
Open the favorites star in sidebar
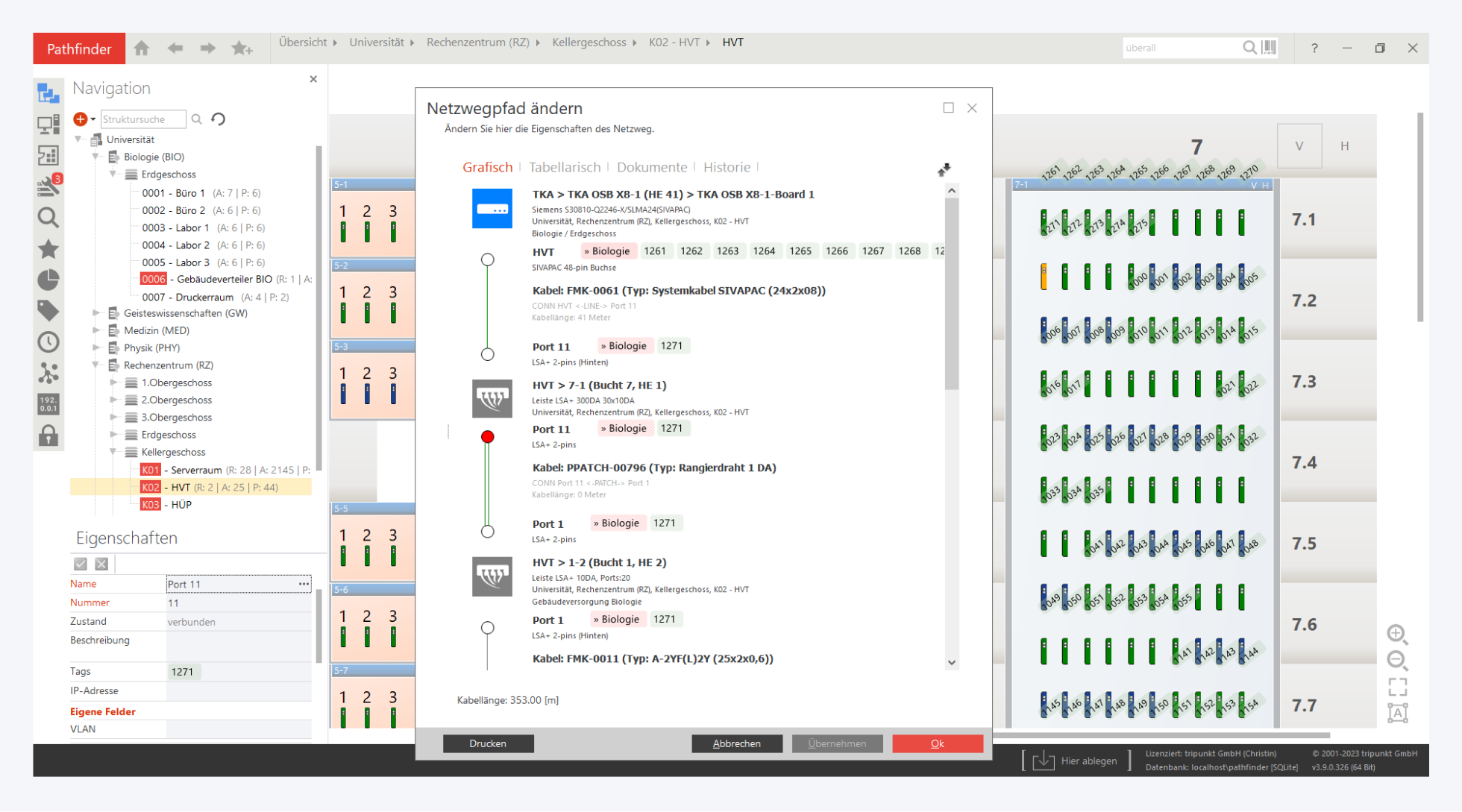pyautogui.click(x=48, y=248)
